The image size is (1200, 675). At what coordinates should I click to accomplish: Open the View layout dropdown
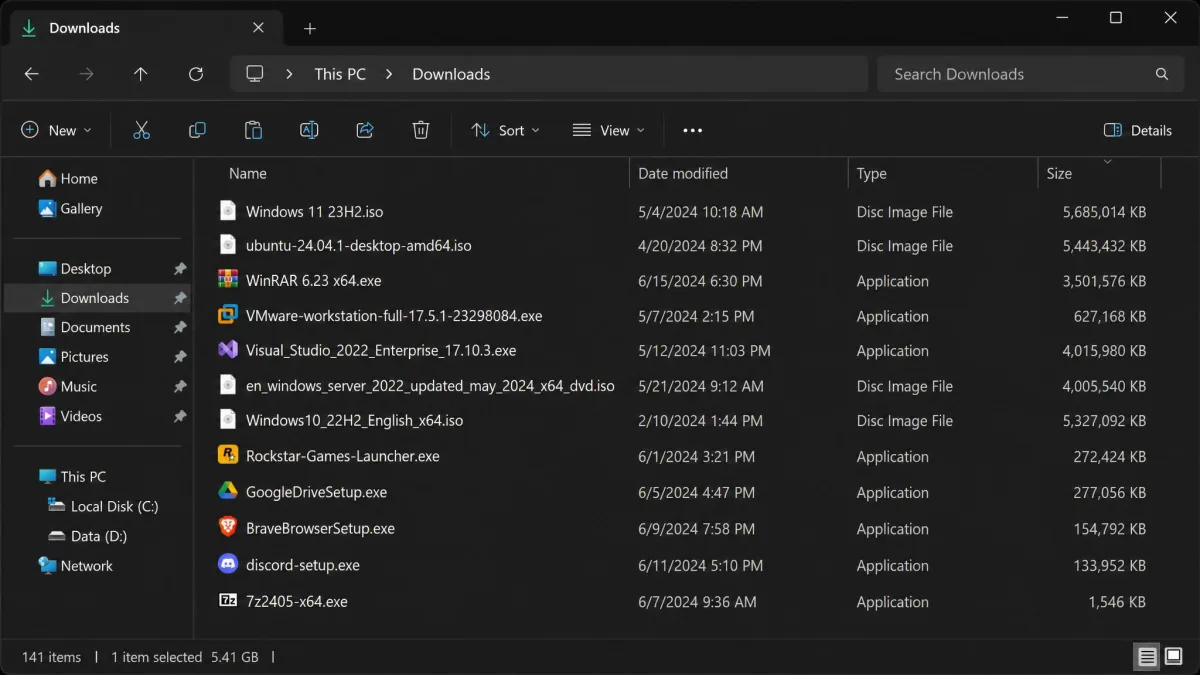(x=609, y=130)
